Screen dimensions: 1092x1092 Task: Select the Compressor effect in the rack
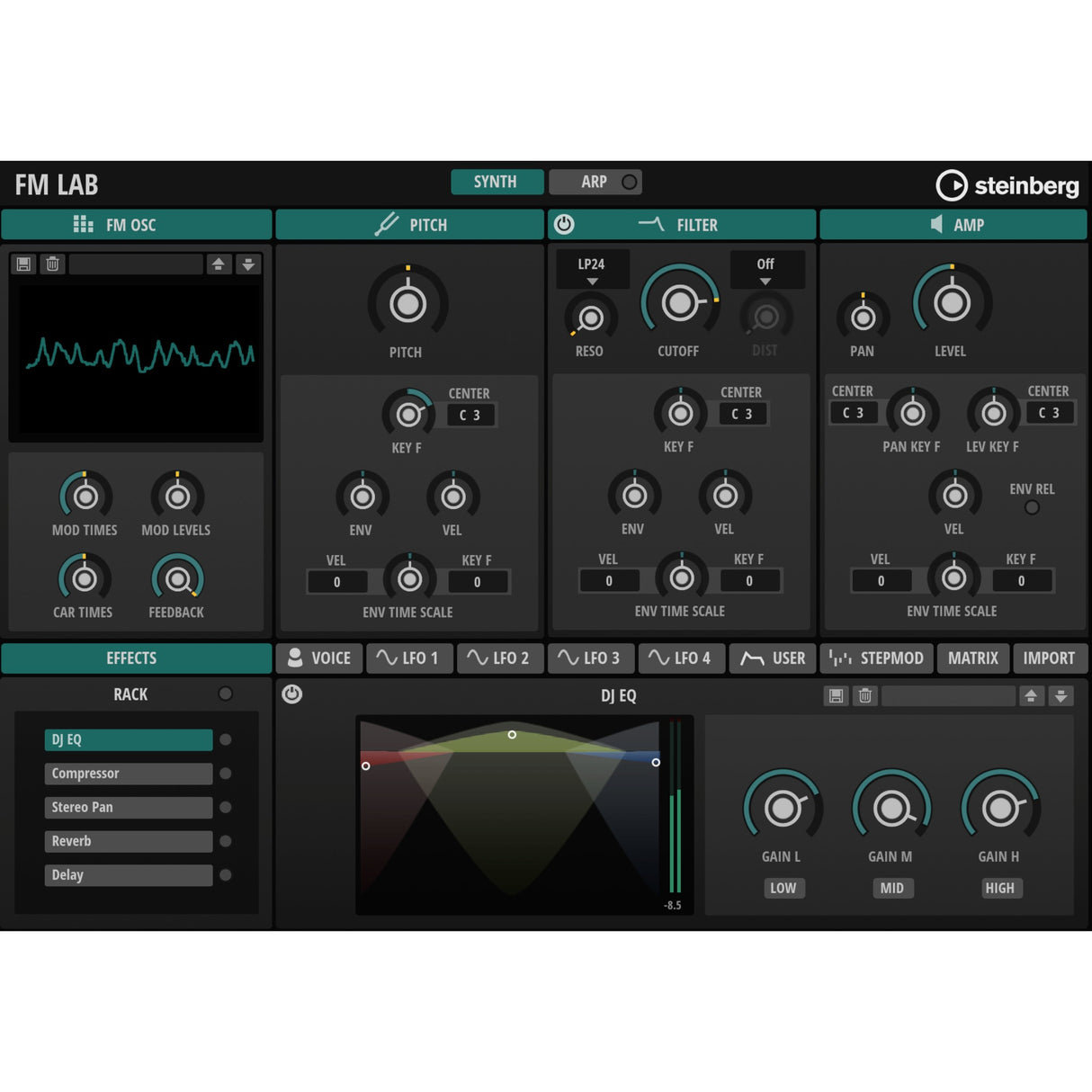pos(128,773)
